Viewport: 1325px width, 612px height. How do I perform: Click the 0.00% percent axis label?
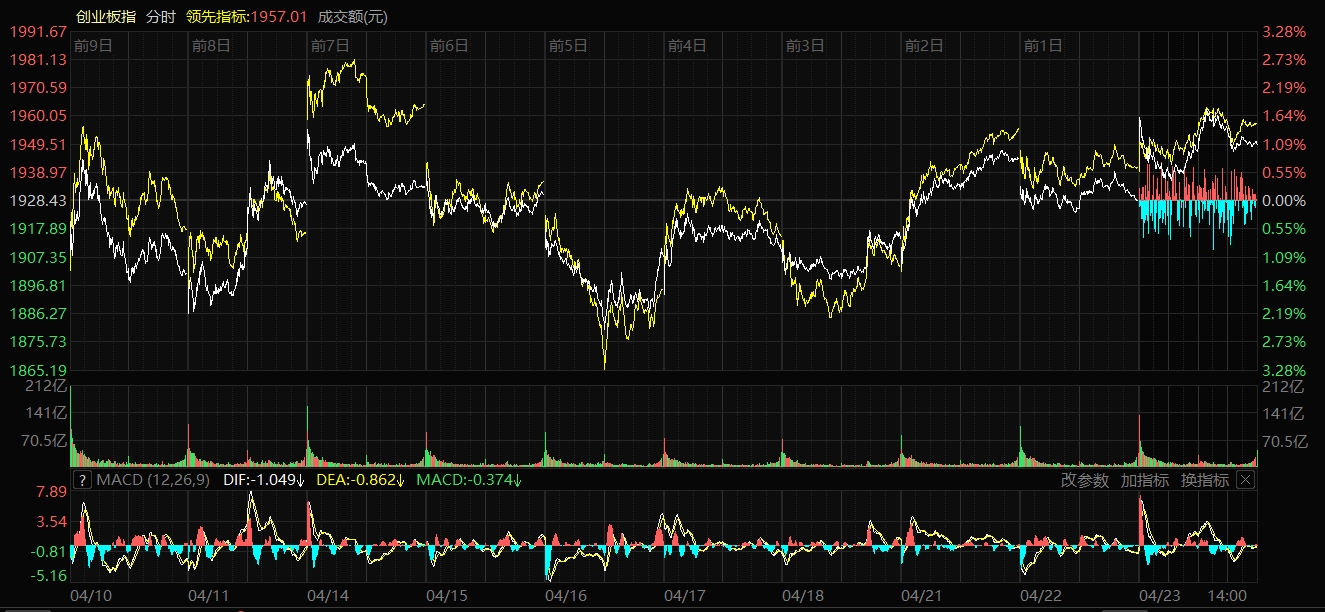coord(1285,201)
